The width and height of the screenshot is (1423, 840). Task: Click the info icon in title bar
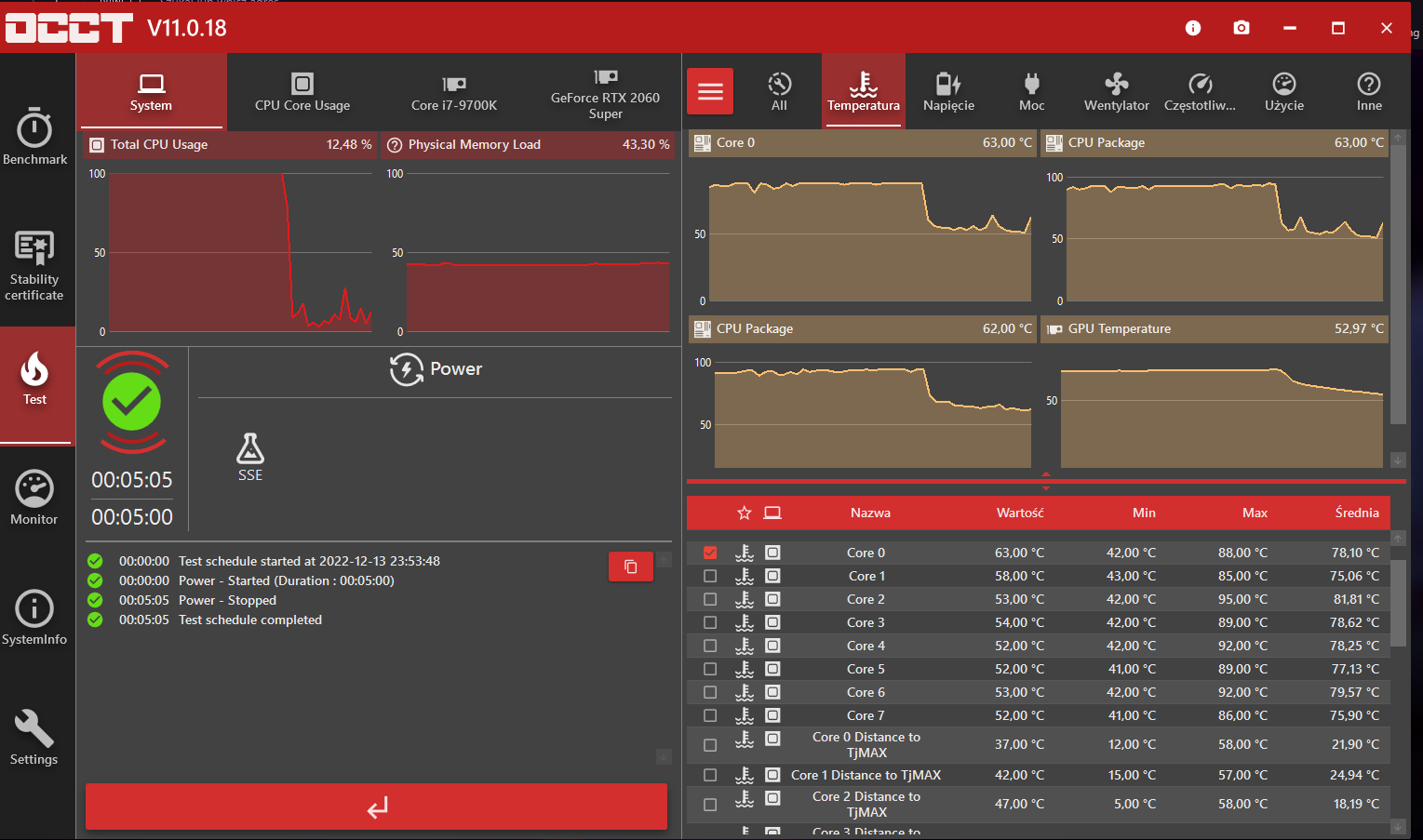point(1193,28)
